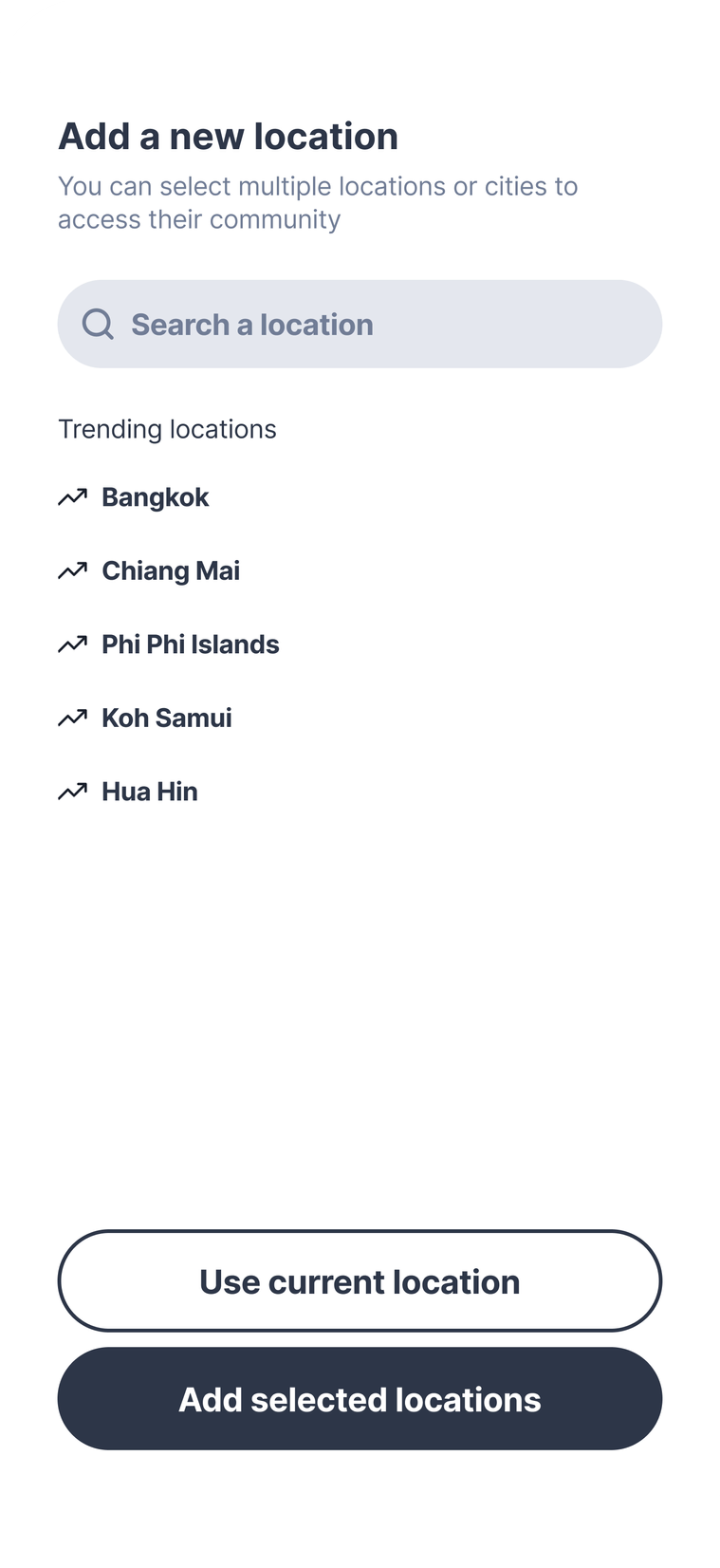Image resolution: width=720 pixels, height=1568 pixels.
Task: Tap the trending icon next to Phi Phi Islands
Action: coord(72,644)
